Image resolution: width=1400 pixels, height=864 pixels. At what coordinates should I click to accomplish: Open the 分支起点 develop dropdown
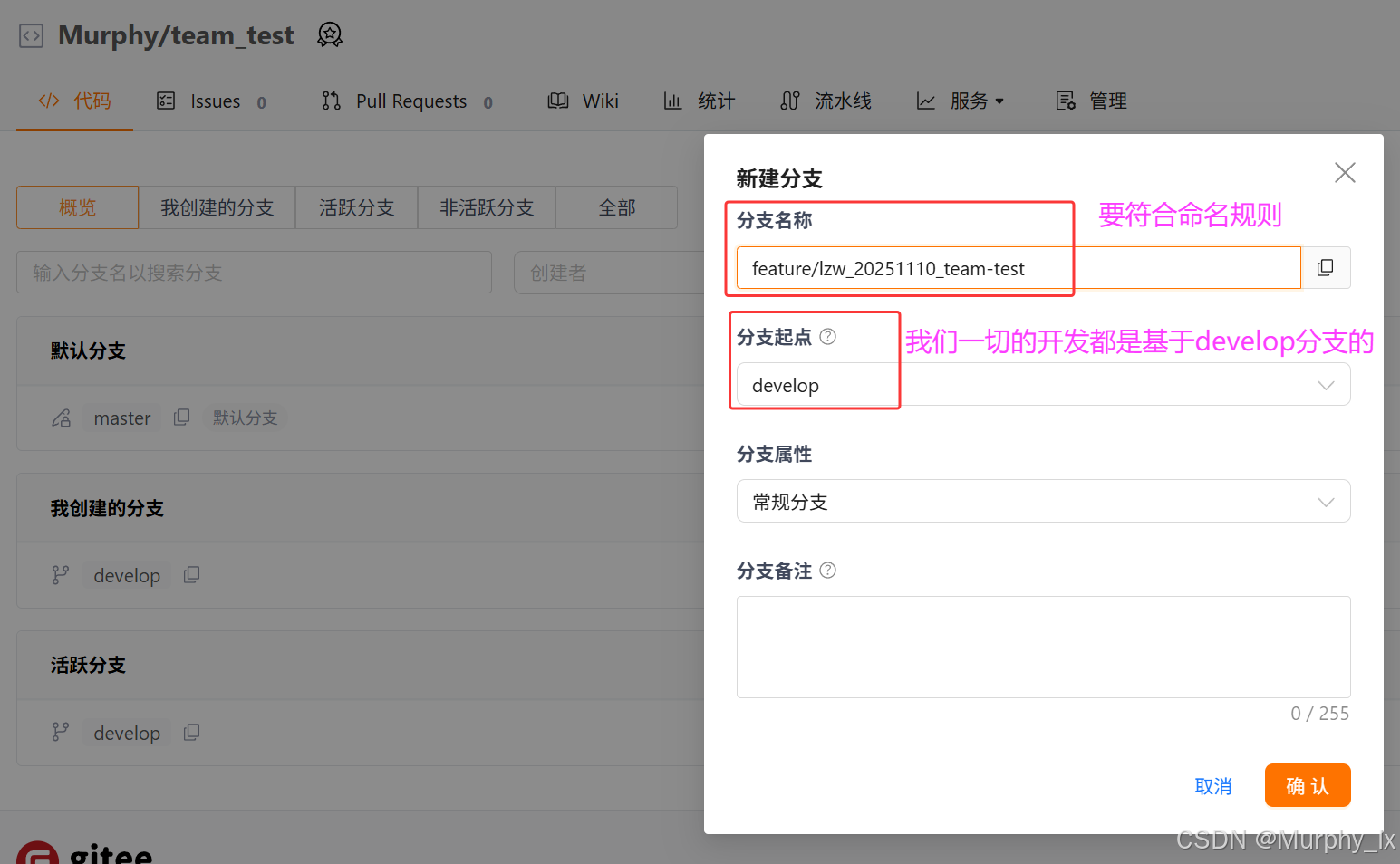click(1043, 385)
